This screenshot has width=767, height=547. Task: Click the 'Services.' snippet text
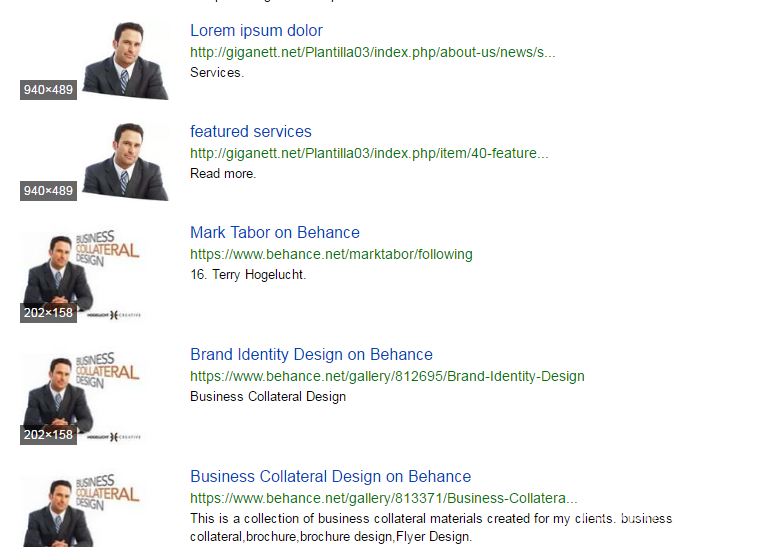217,72
